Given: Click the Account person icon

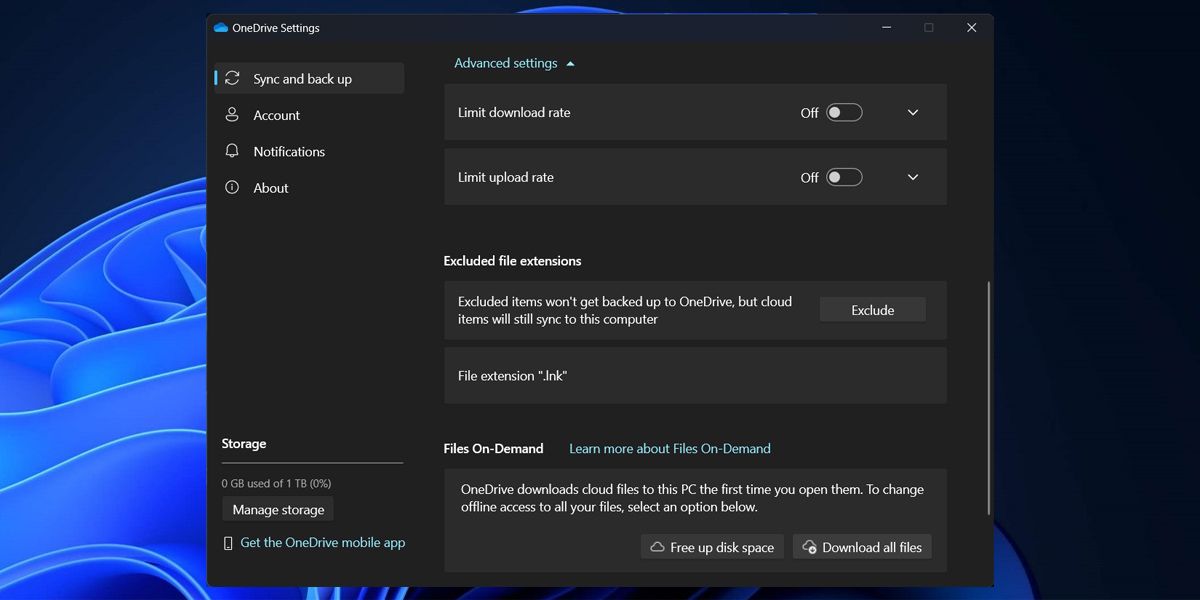Looking at the screenshot, I should 232,115.
